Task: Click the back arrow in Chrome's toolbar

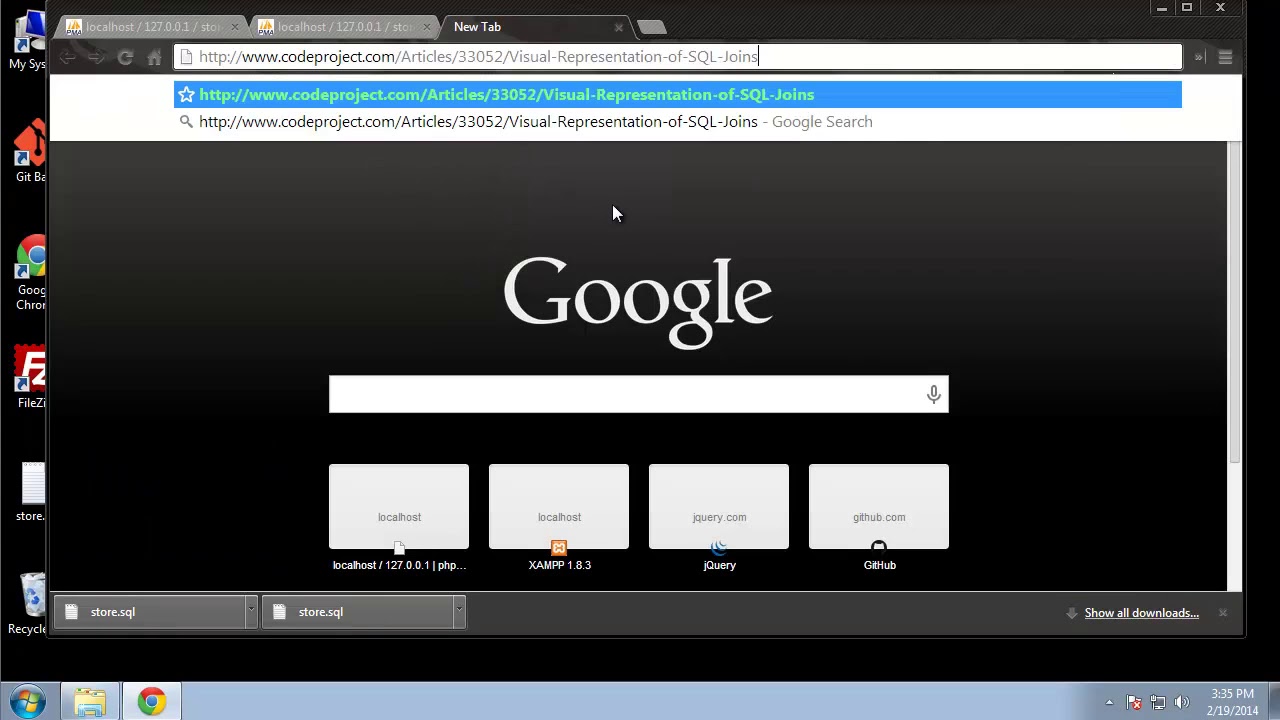Action: click(67, 57)
